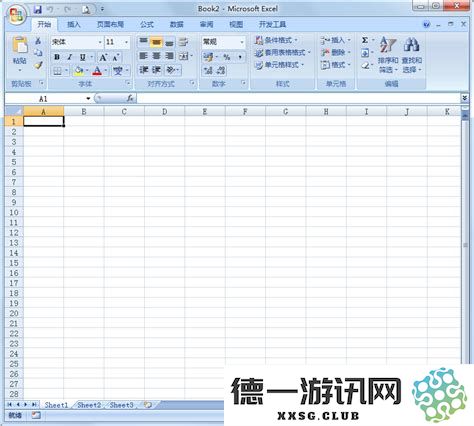This screenshot has height=426, width=474.
Task: Copy selection with copy icon
Action: click(38, 53)
